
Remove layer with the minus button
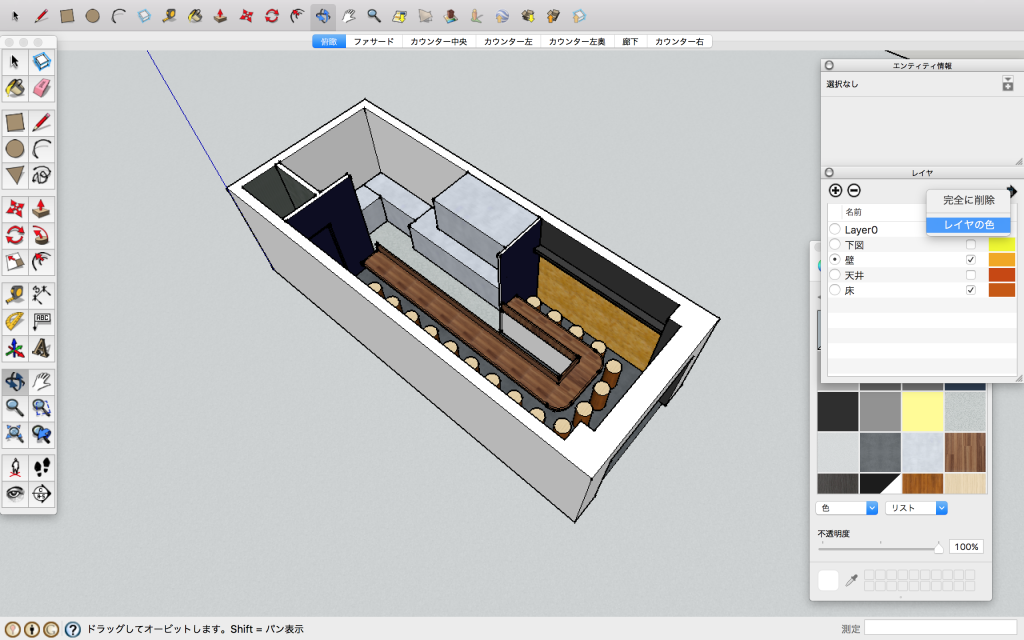click(x=854, y=190)
